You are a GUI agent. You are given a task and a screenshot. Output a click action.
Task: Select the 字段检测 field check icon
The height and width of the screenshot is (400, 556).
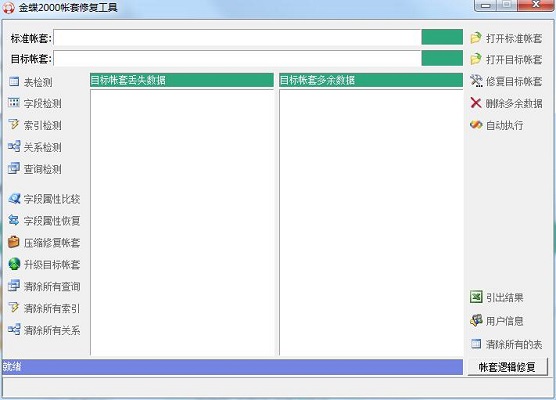14,103
